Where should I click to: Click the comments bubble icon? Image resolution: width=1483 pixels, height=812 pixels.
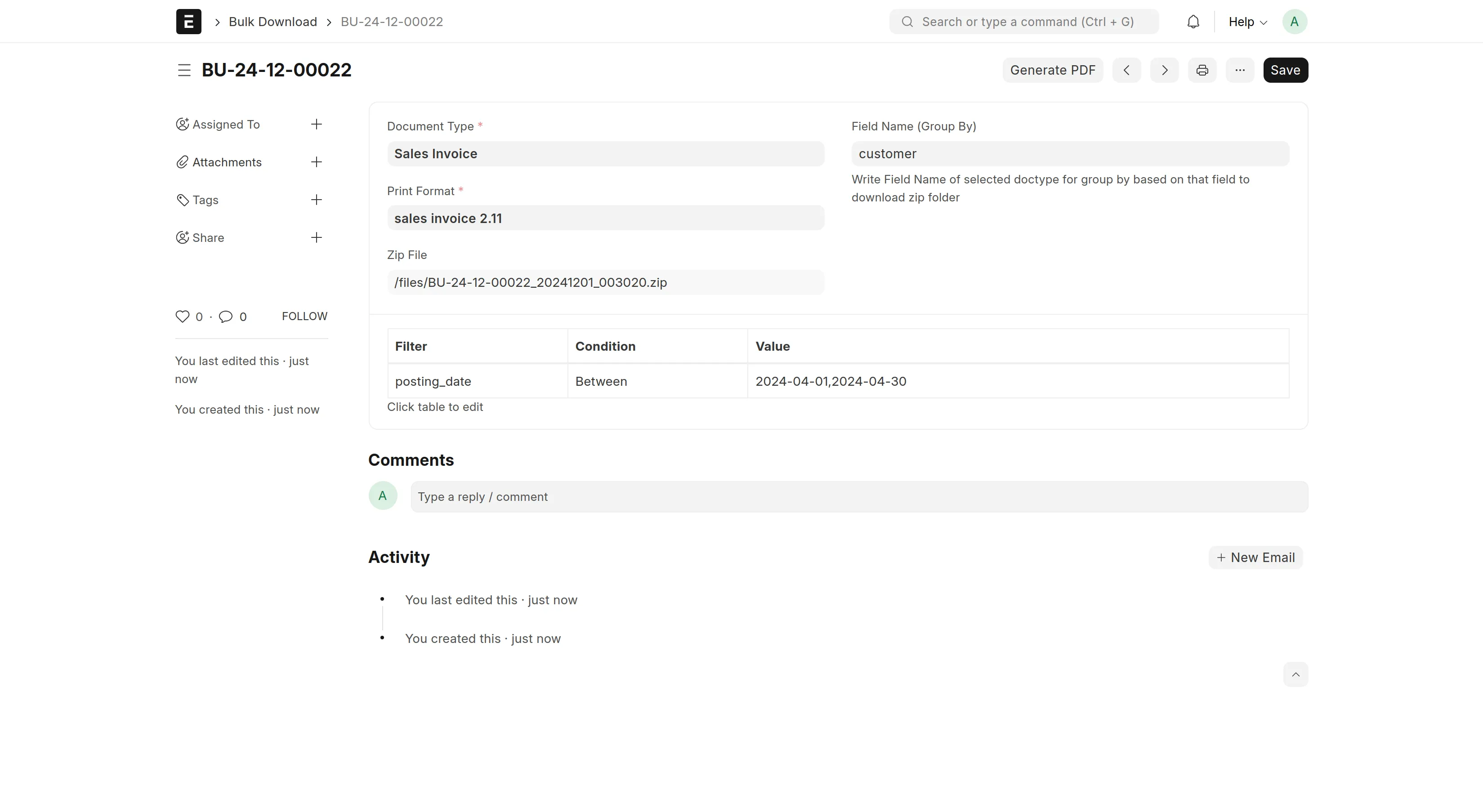[226, 317]
